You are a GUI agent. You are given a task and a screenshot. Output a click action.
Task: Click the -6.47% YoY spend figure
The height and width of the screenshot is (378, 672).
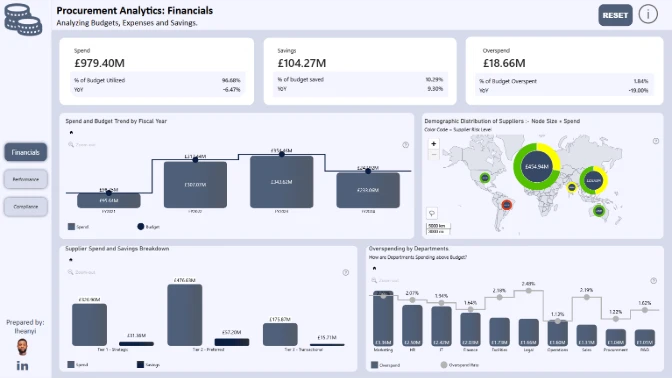click(x=231, y=90)
